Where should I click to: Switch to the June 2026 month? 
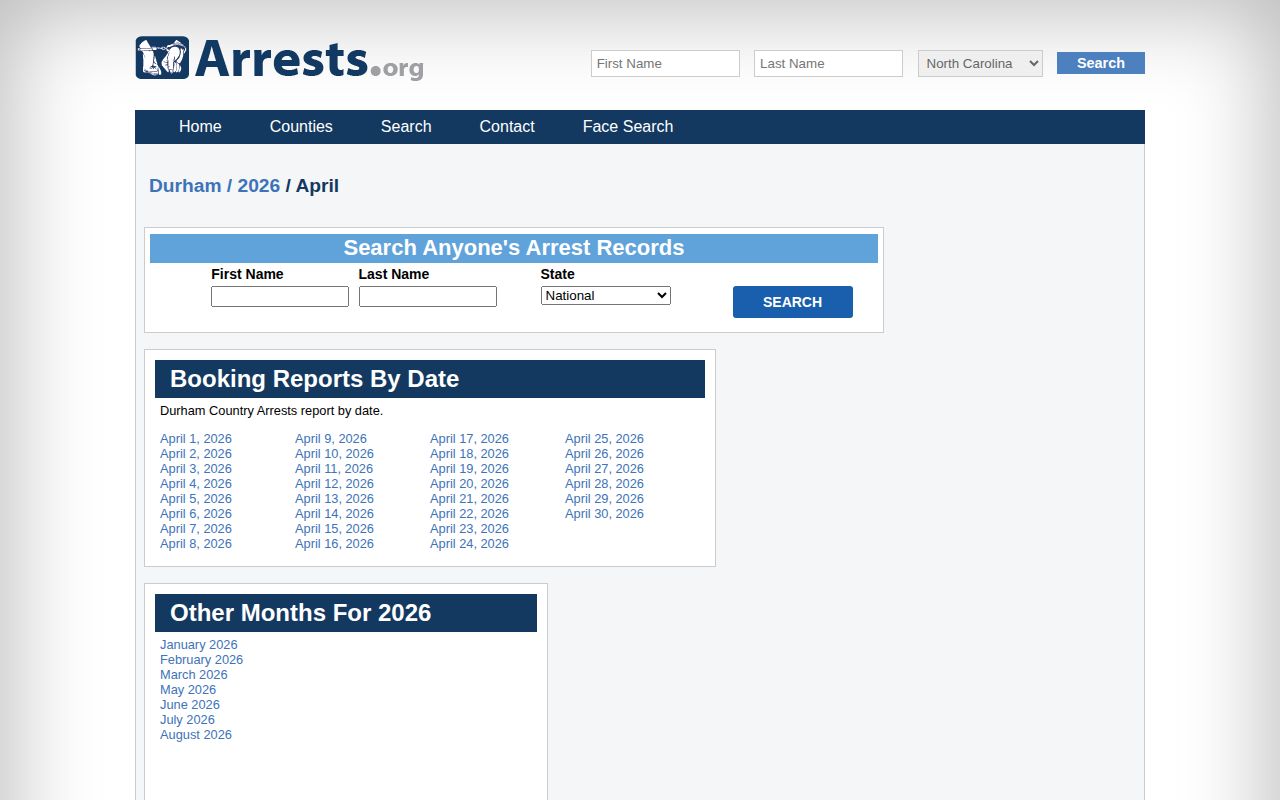pos(190,705)
